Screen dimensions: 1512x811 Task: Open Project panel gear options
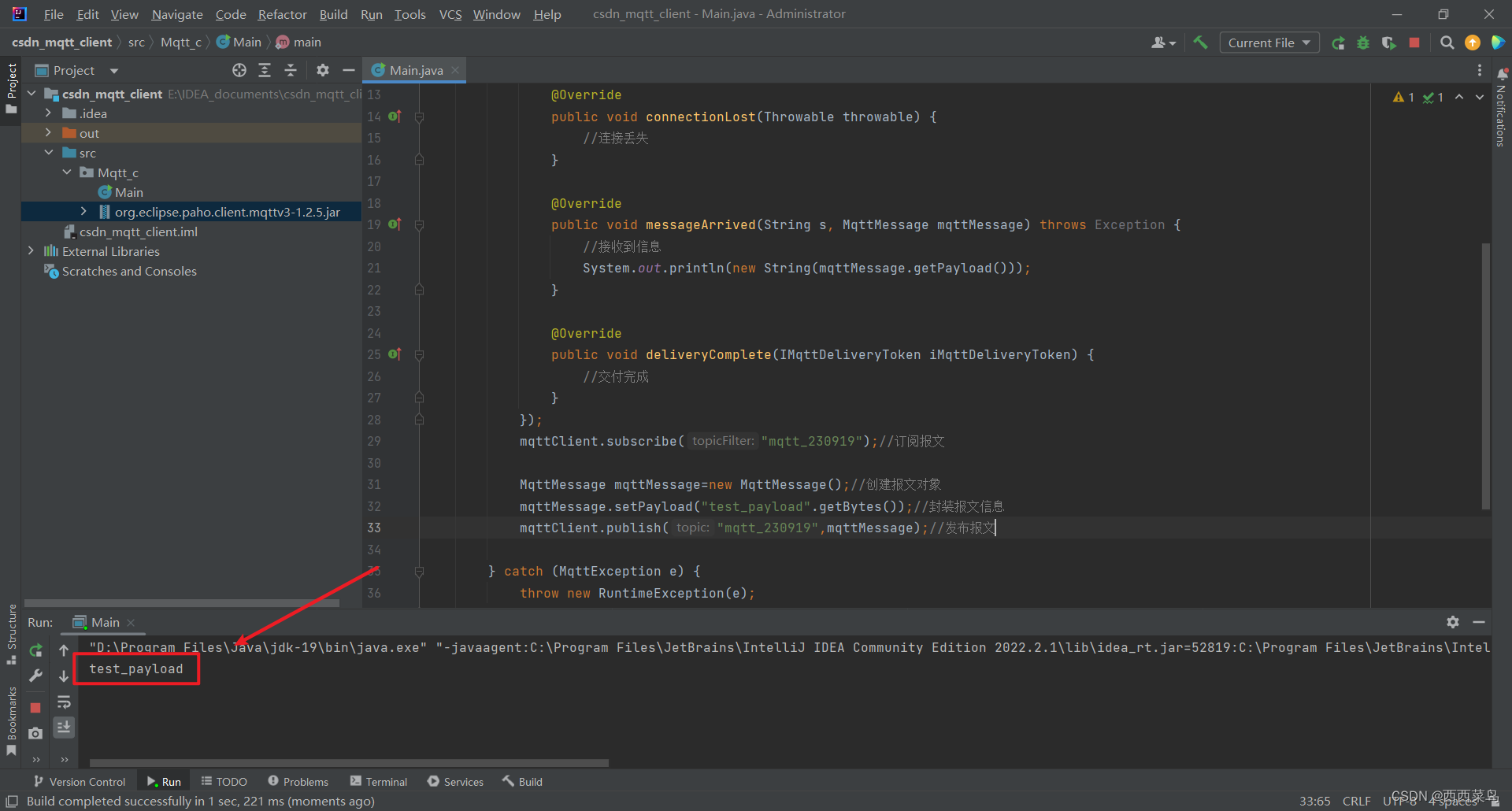[x=323, y=70]
